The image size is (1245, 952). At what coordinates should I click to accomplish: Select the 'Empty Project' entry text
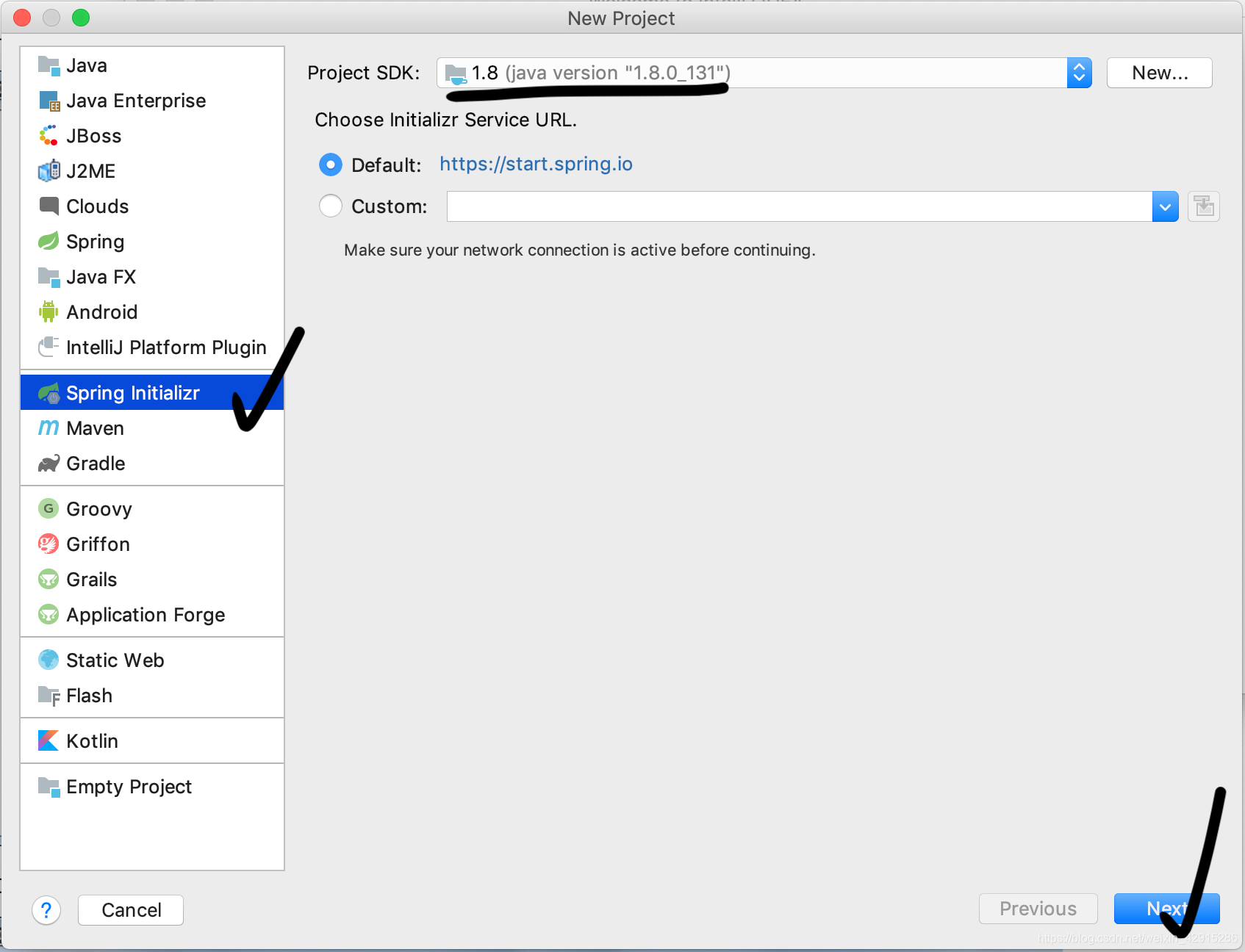pos(129,787)
